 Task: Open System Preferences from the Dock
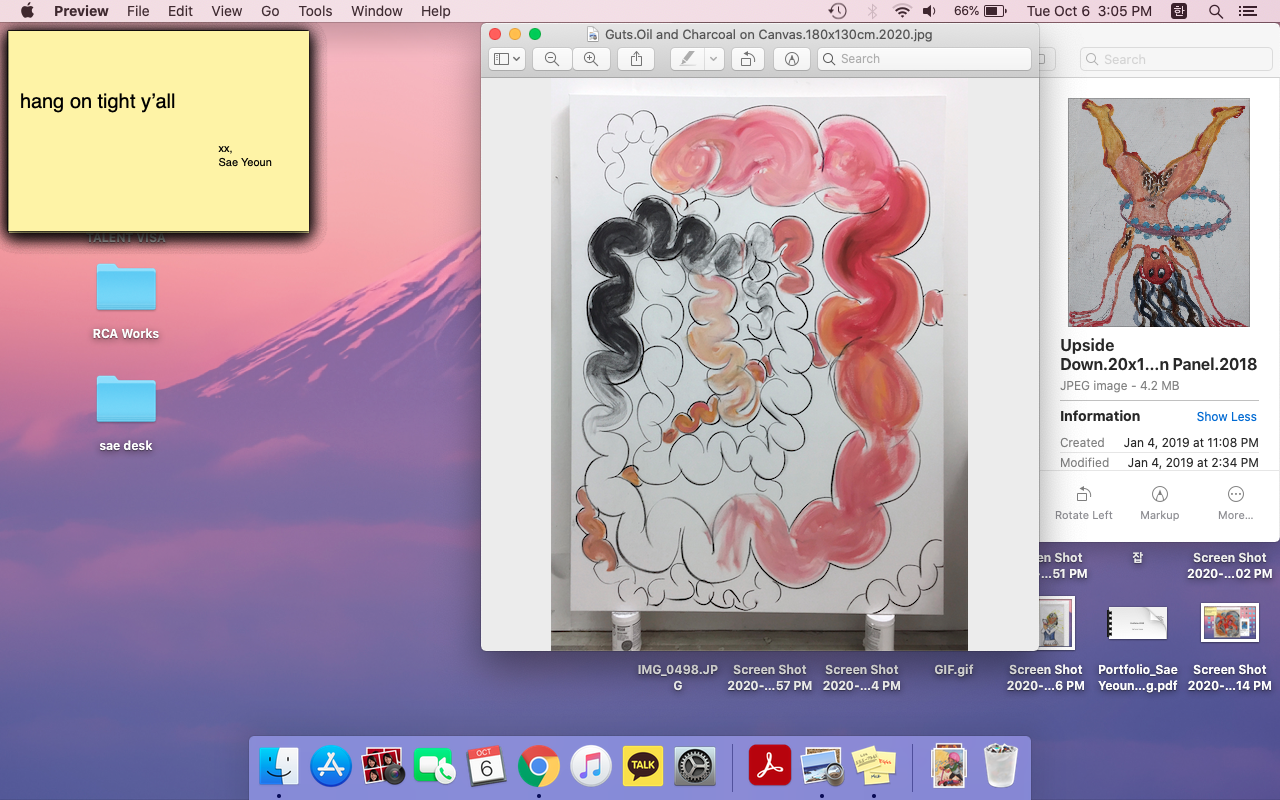click(695, 767)
